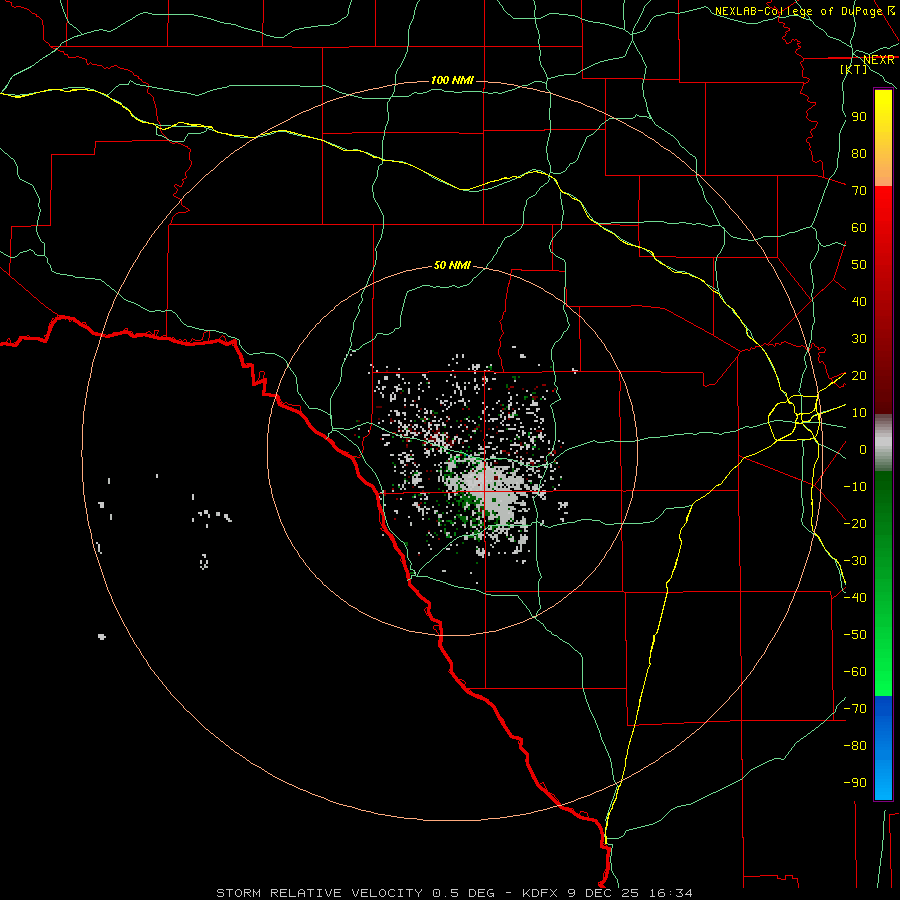
Task: Click the positive "30" scale value
Action: point(859,339)
